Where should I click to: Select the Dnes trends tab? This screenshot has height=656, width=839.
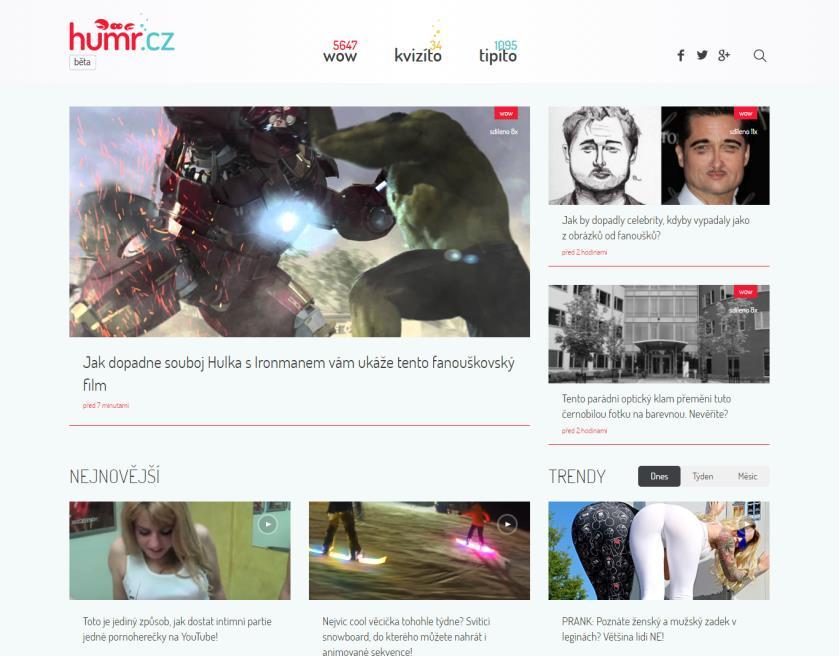point(659,476)
